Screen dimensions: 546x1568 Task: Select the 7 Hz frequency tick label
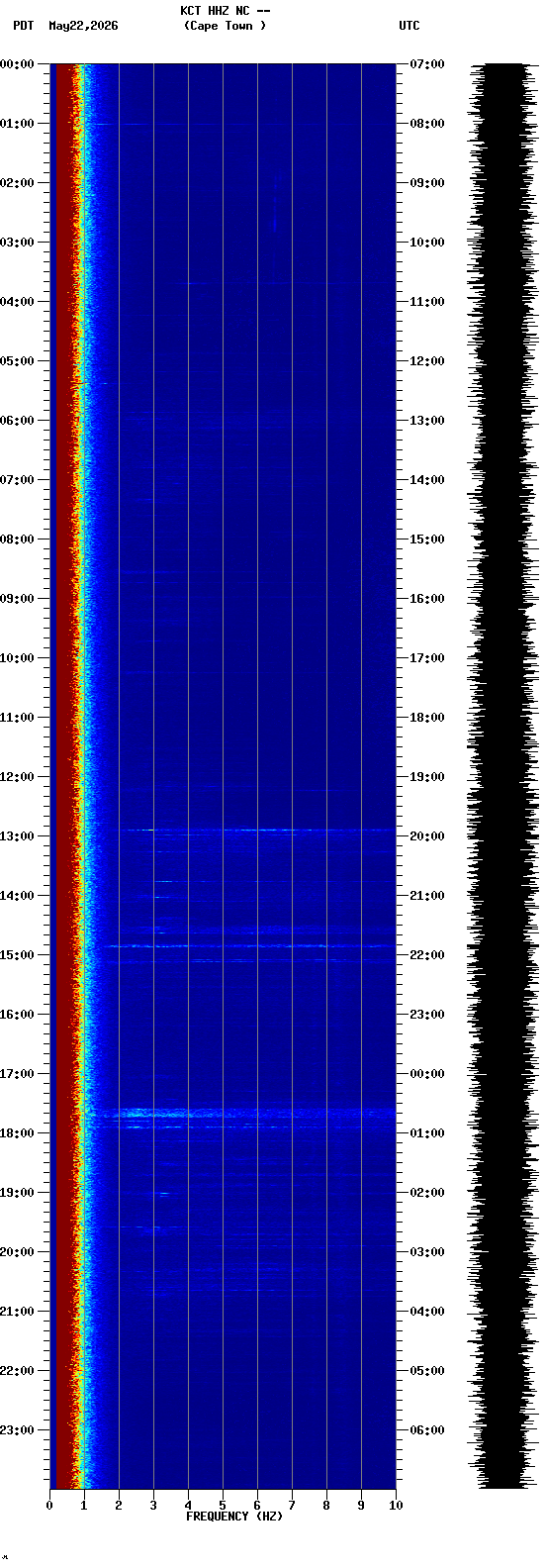[292, 1506]
